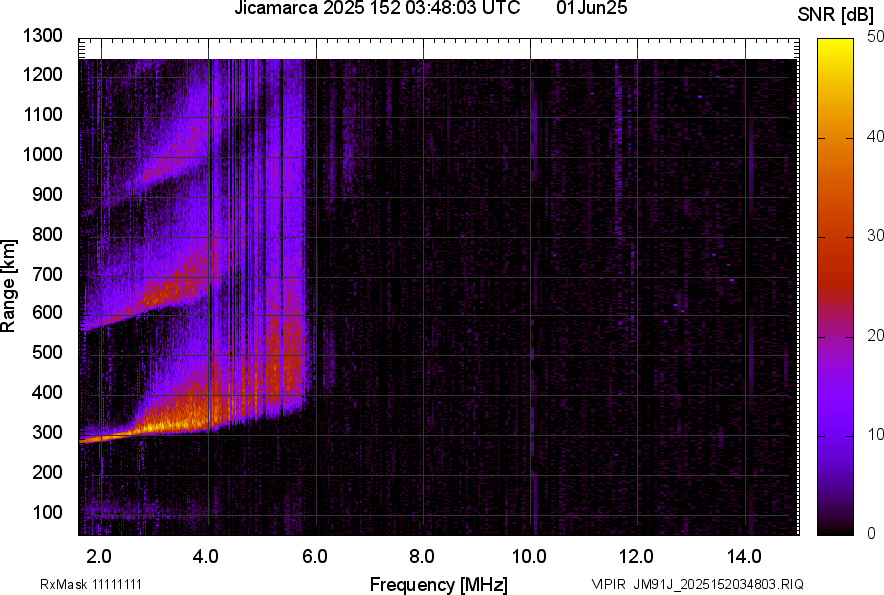Click the frequency tick label '2.0'
This screenshot has width=884, height=595.
(99, 557)
